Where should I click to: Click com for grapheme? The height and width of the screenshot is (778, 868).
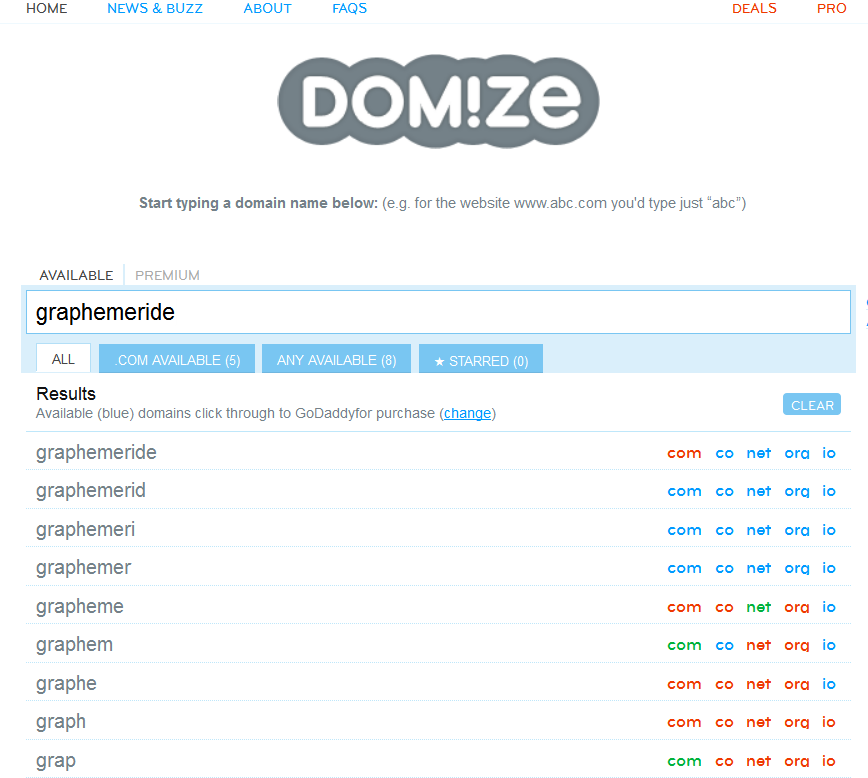click(684, 607)
